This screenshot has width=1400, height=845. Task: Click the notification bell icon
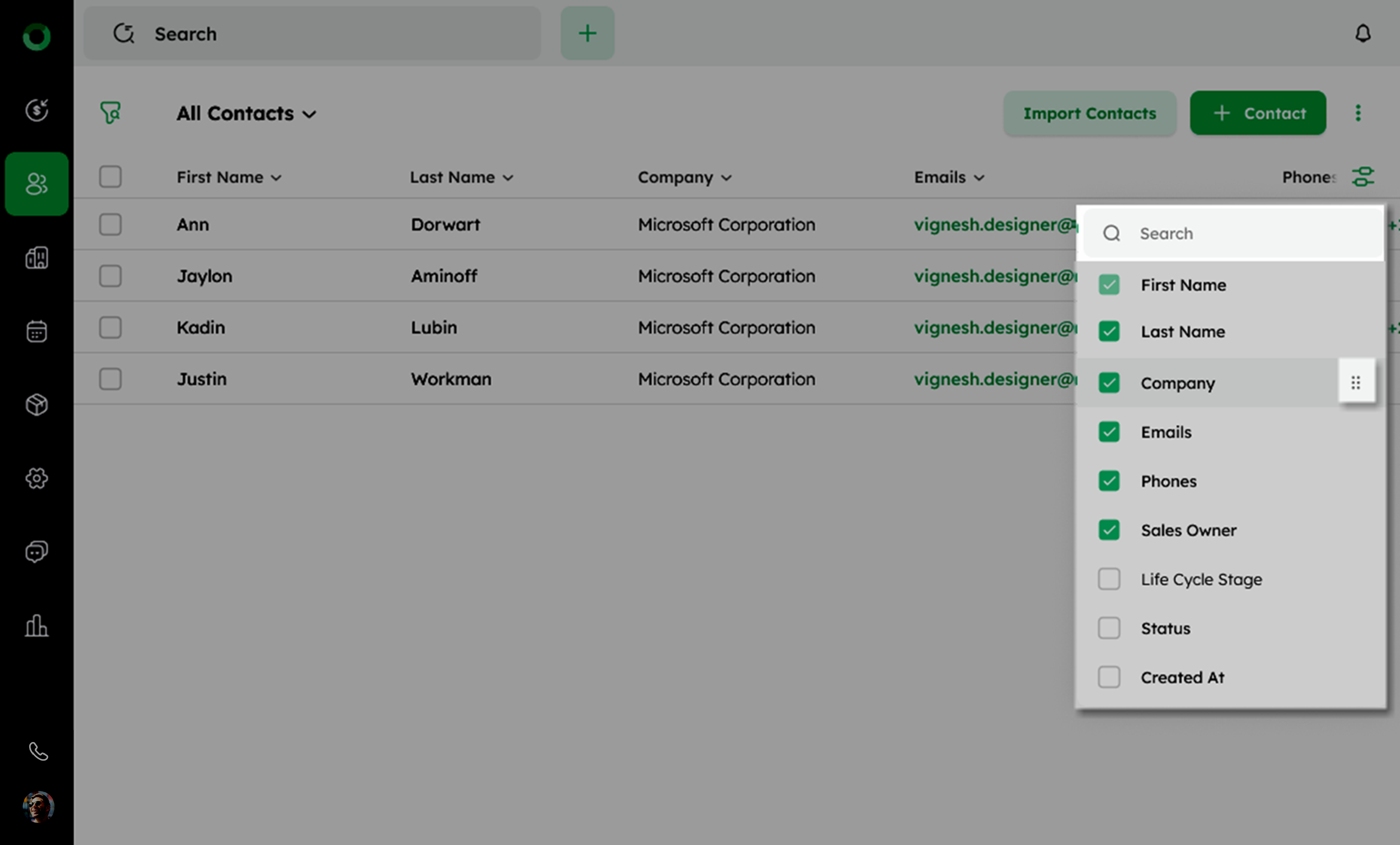click(1363, 33)
